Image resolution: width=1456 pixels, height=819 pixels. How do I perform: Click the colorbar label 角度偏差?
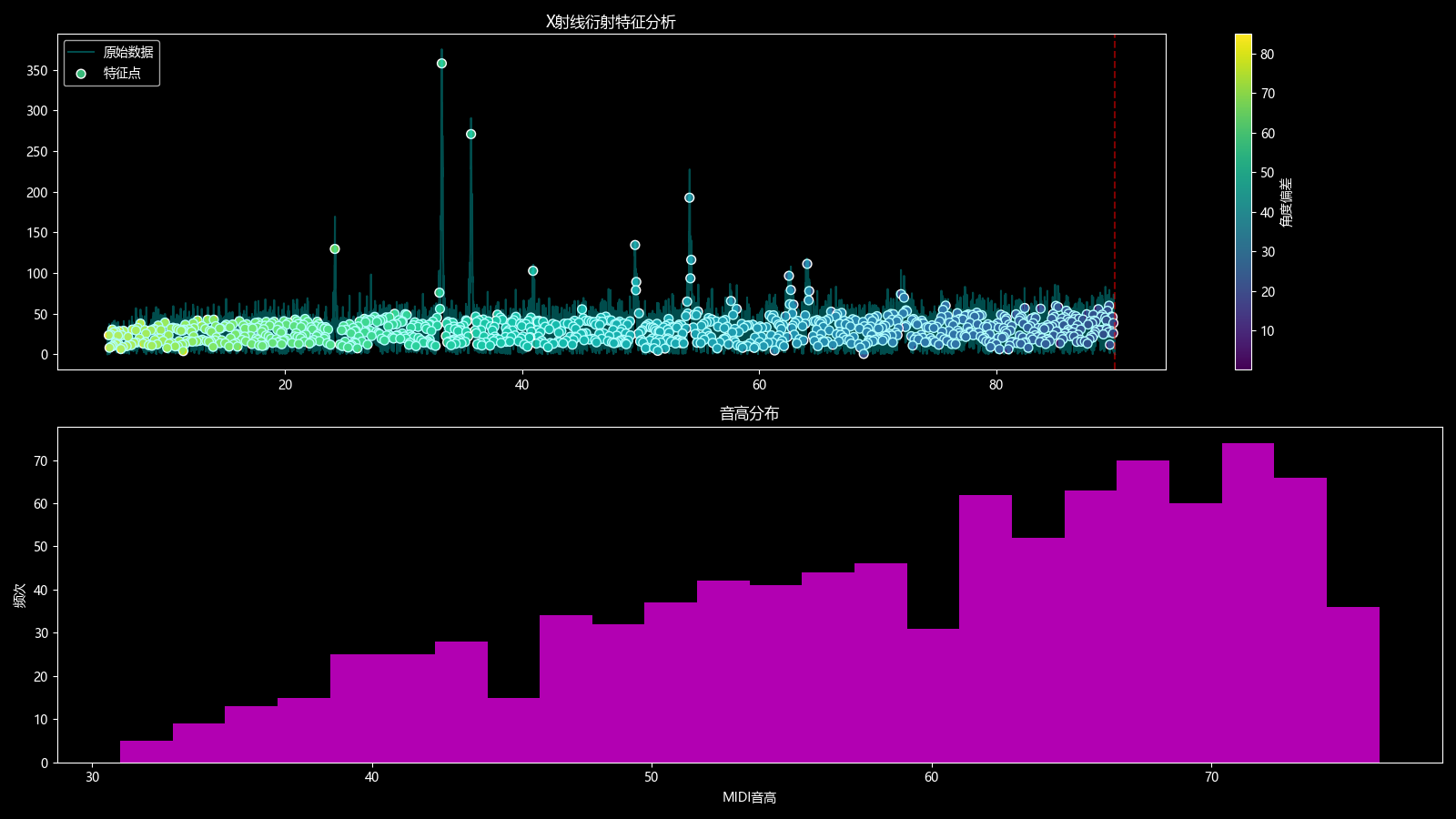pos(1286,202)
